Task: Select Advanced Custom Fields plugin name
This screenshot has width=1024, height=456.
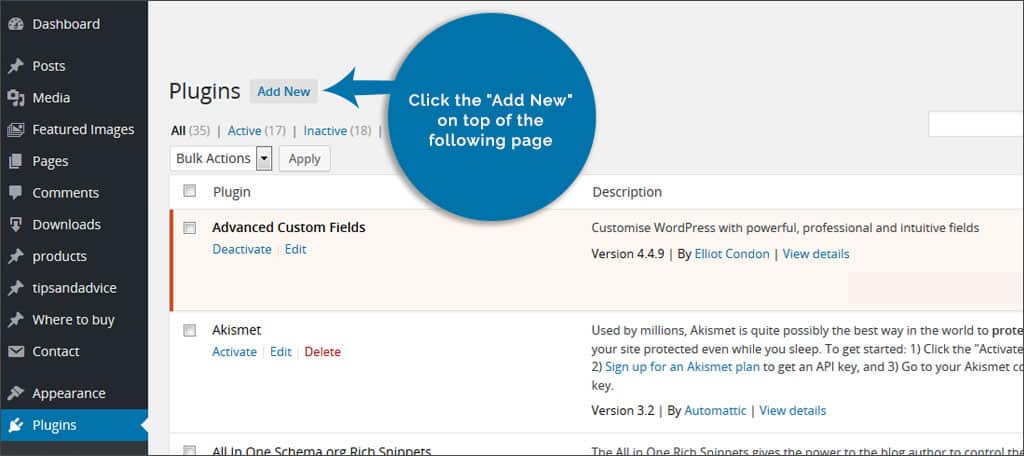Action: click(289, 228)
